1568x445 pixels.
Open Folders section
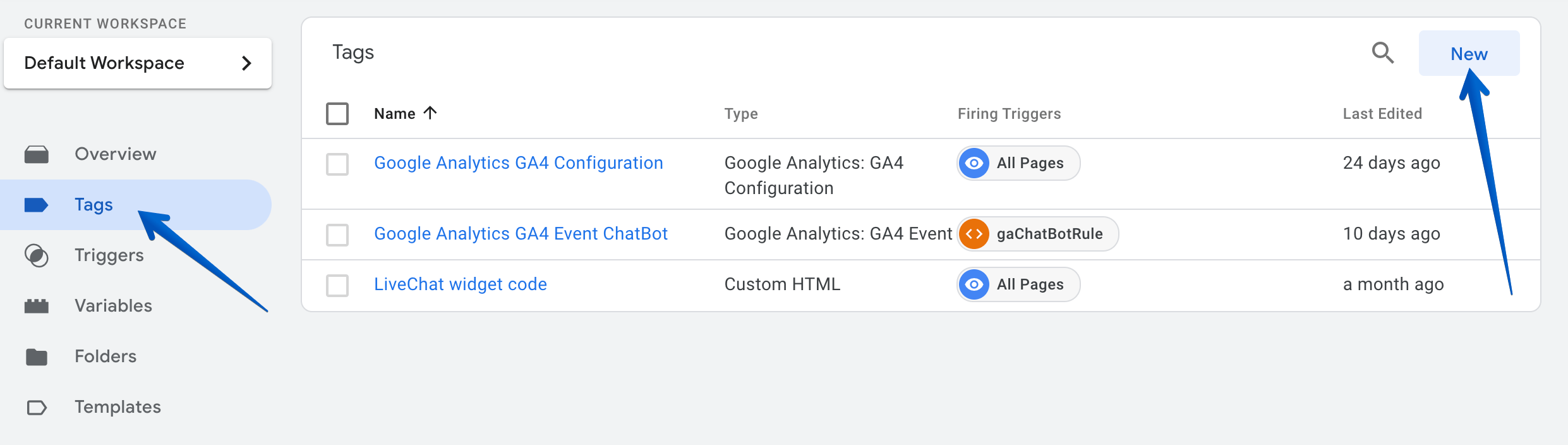click(x=136, y=357)
